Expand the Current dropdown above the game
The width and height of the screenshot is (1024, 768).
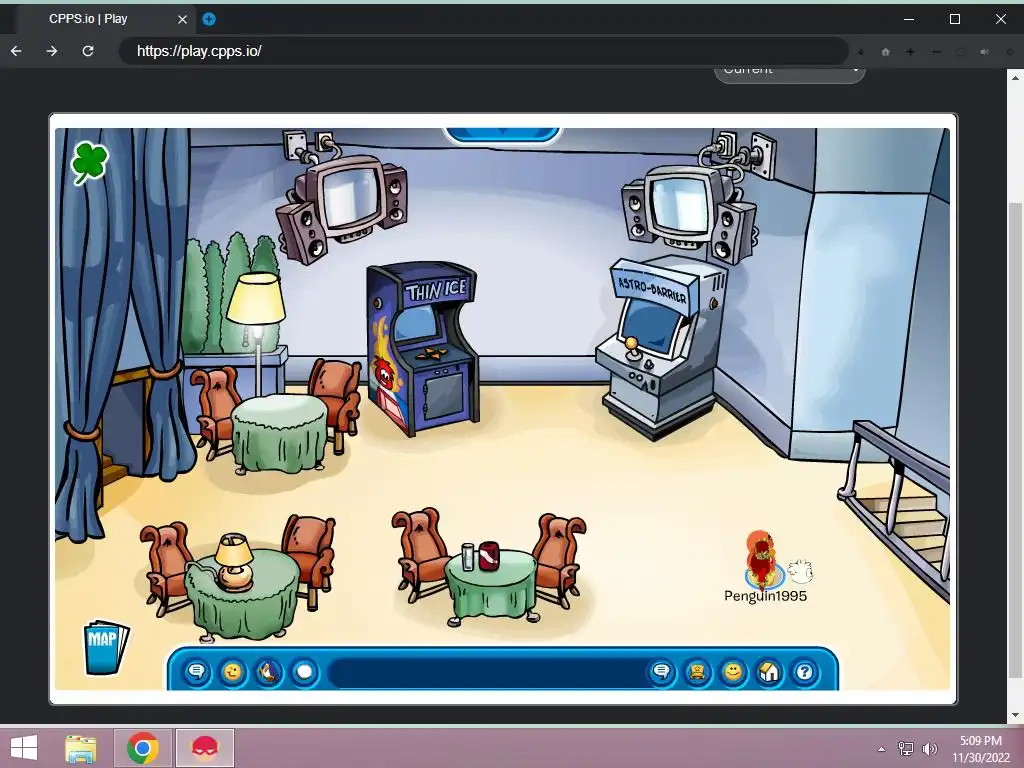(x=790, y=72)
